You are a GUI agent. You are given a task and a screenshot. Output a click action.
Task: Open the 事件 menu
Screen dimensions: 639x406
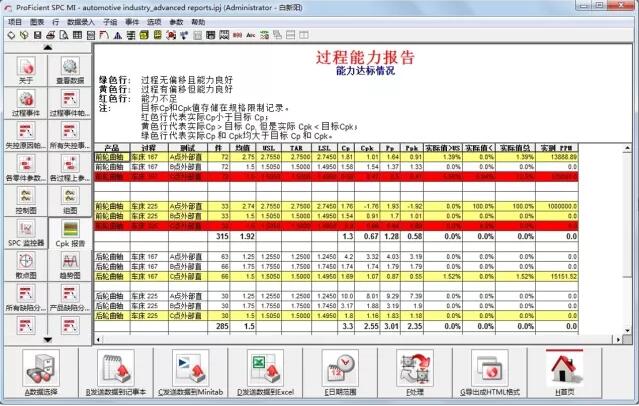pyautogui.click(x=132, y=22)
